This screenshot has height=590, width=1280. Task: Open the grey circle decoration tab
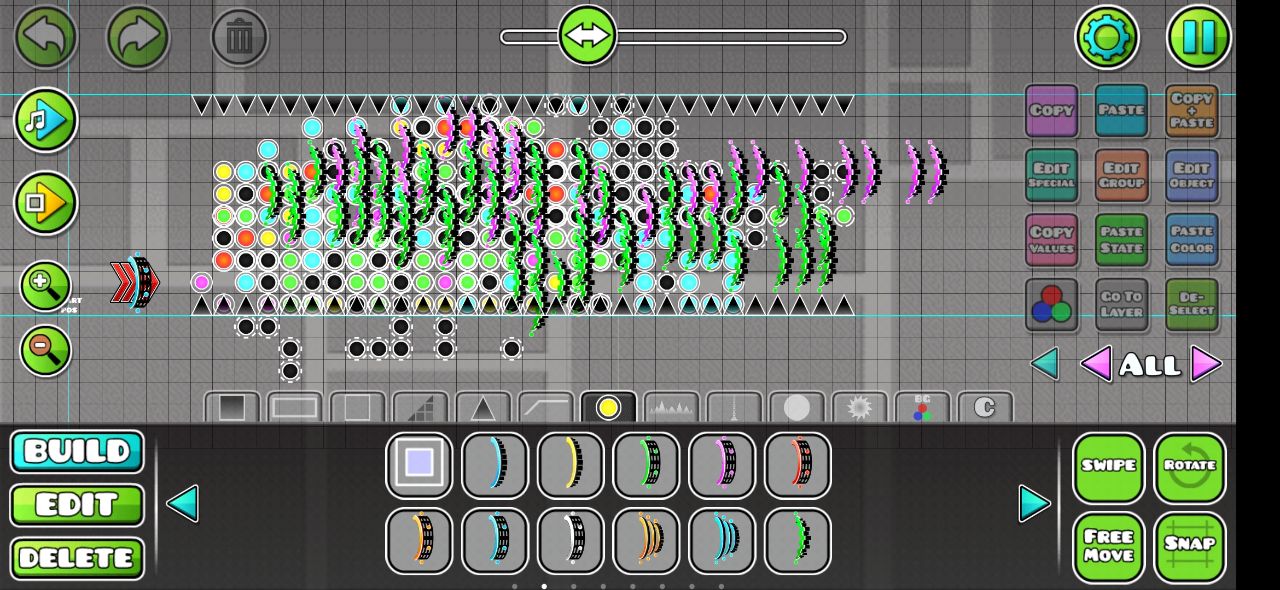pyautogui.click(x=797, y=407)
